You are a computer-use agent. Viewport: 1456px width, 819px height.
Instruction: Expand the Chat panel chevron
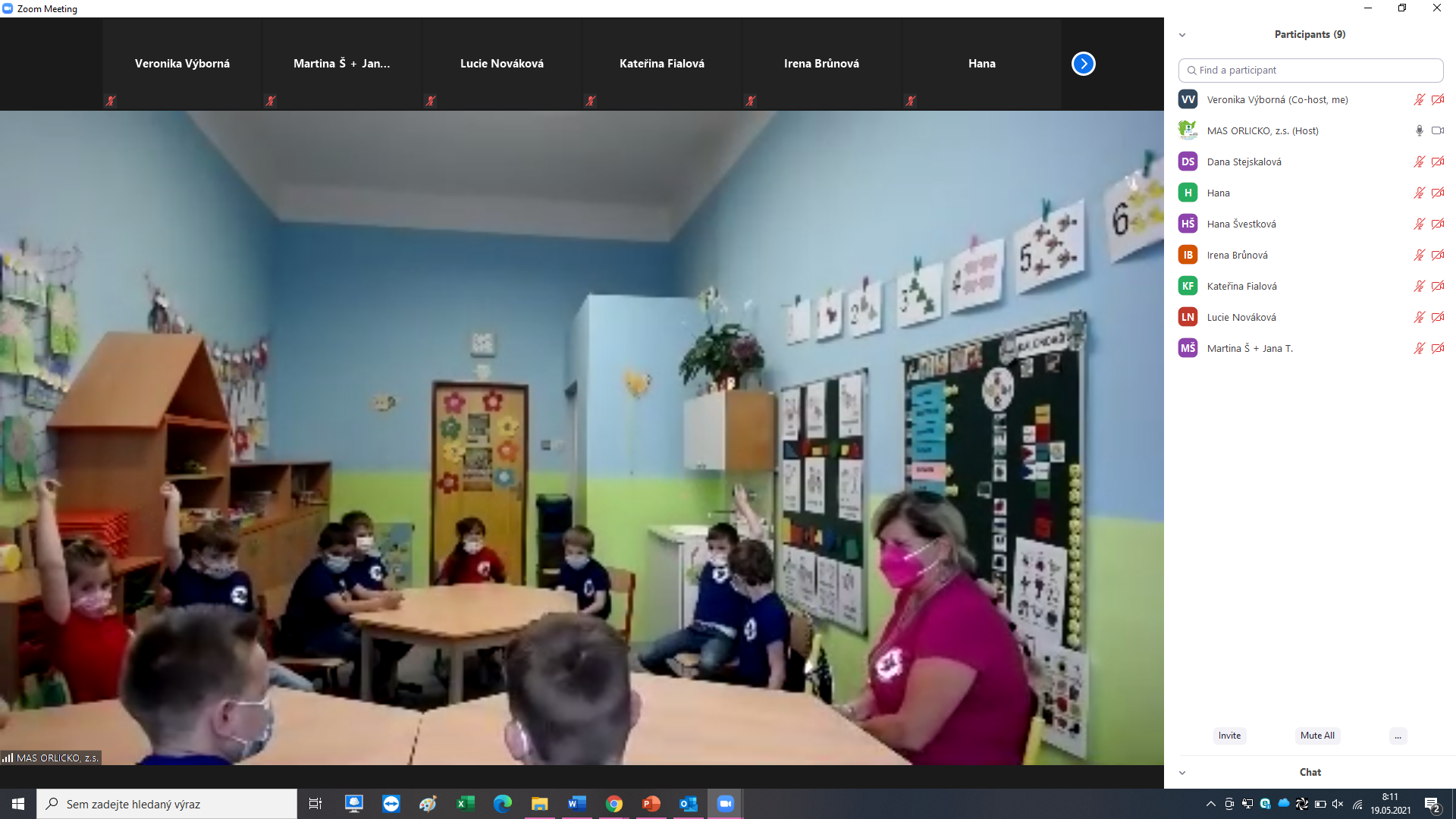click(1181, 773)
